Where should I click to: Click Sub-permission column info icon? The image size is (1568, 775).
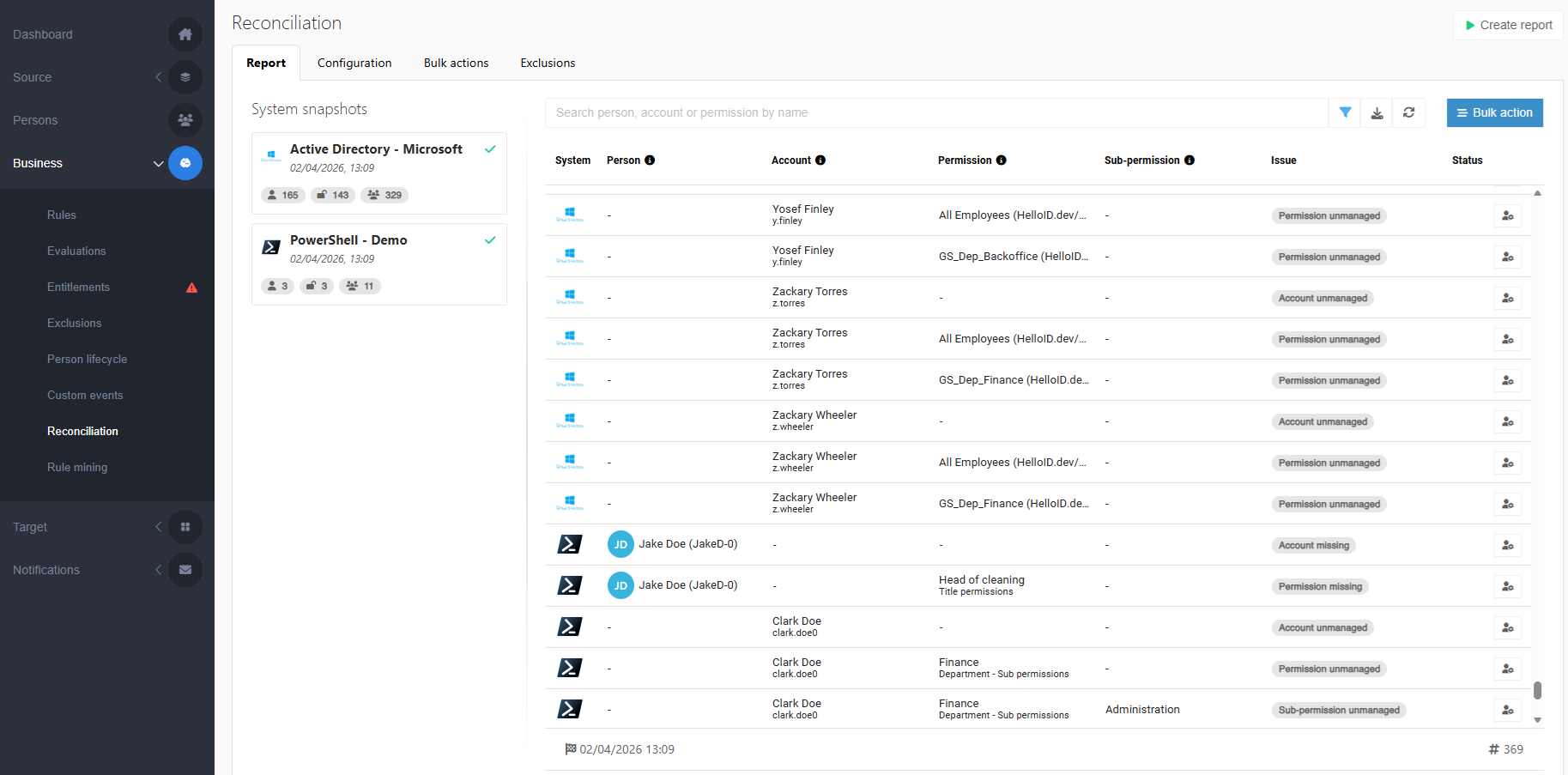(x=1190, y=160)
